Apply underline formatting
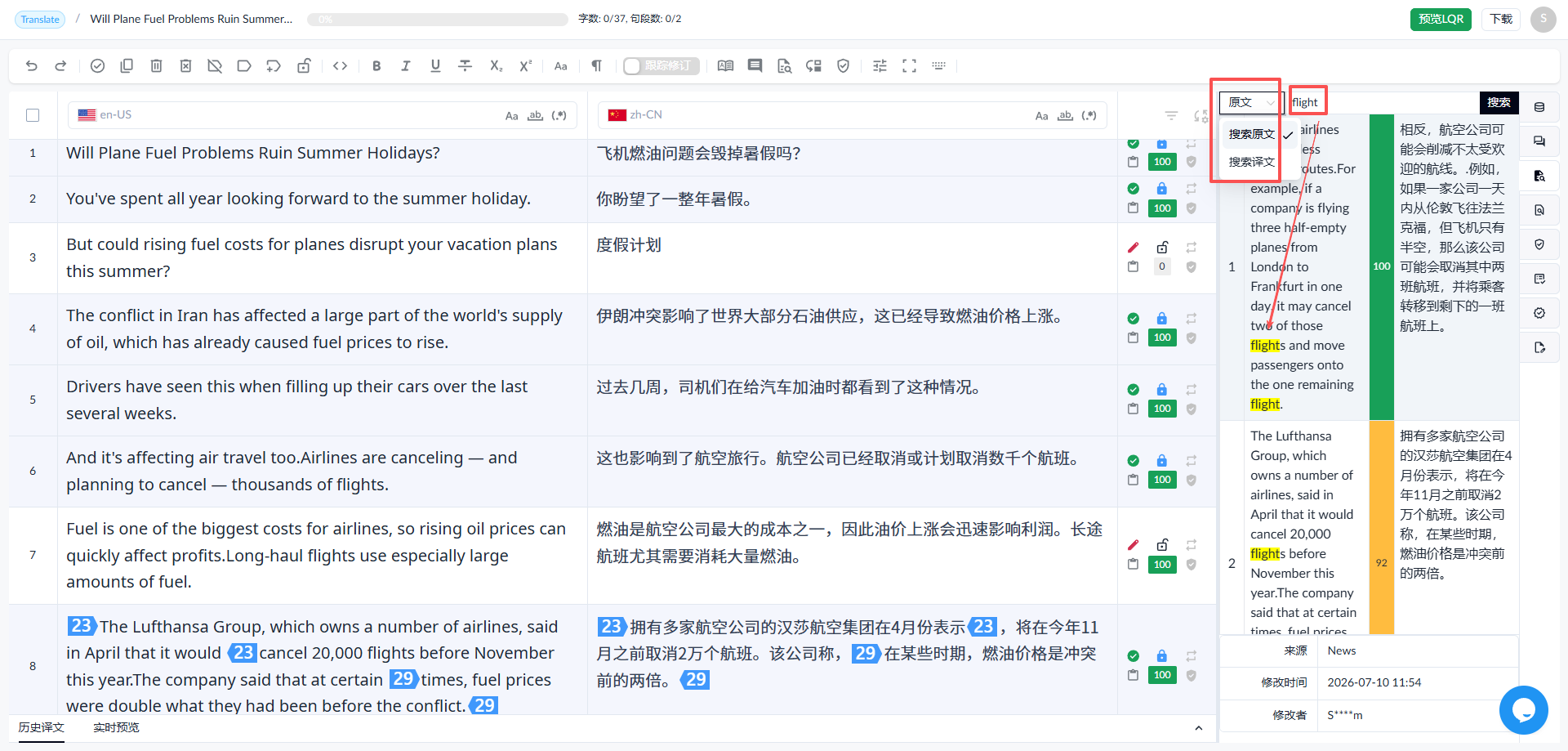1568x751 pixels. pos(435,66)
